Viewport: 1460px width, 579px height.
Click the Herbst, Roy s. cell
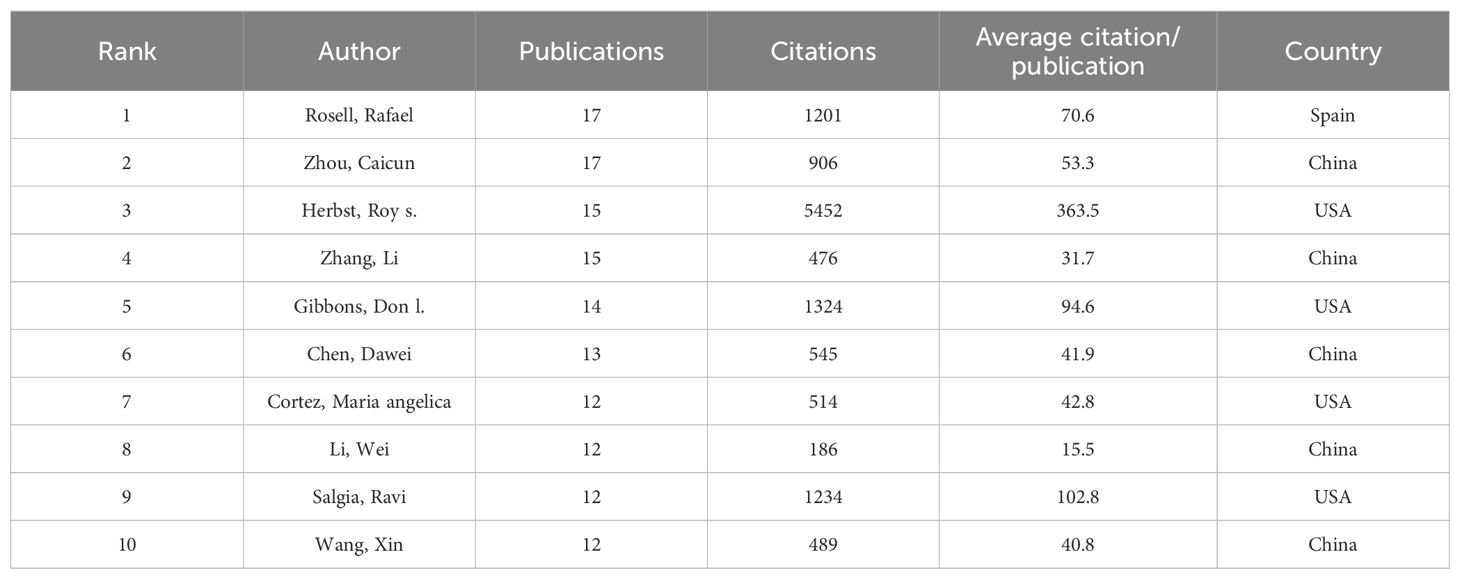click(x=359, y=211)
